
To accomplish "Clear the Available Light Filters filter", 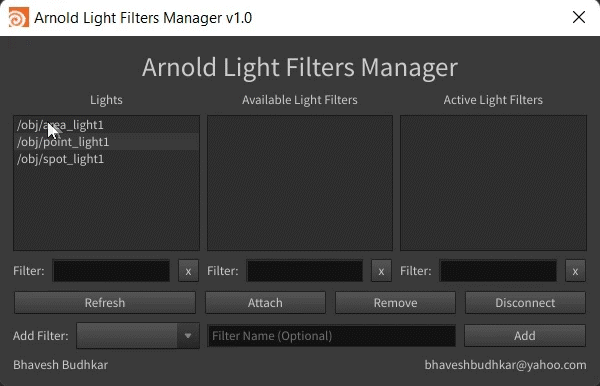I will (x=381, y=271).
